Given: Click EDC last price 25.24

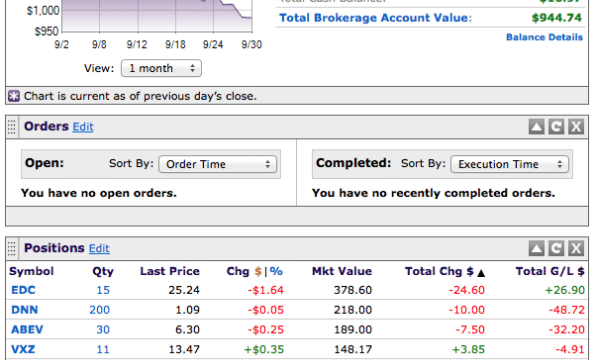Looking at the screenshot, I should pyautogui.click(x=184, y=290).
